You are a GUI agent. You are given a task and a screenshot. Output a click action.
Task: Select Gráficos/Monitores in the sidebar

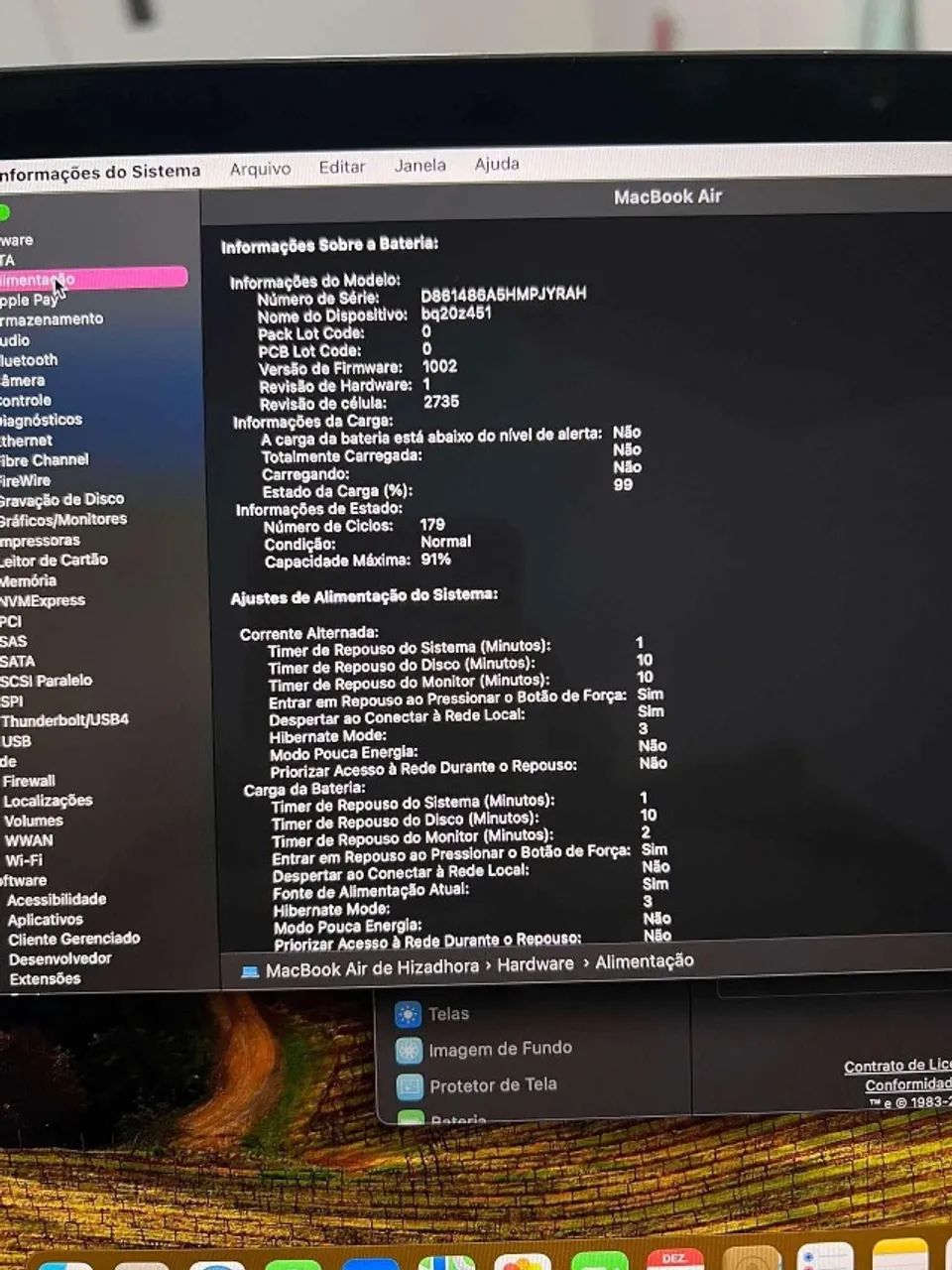click(x=63, y=520)
